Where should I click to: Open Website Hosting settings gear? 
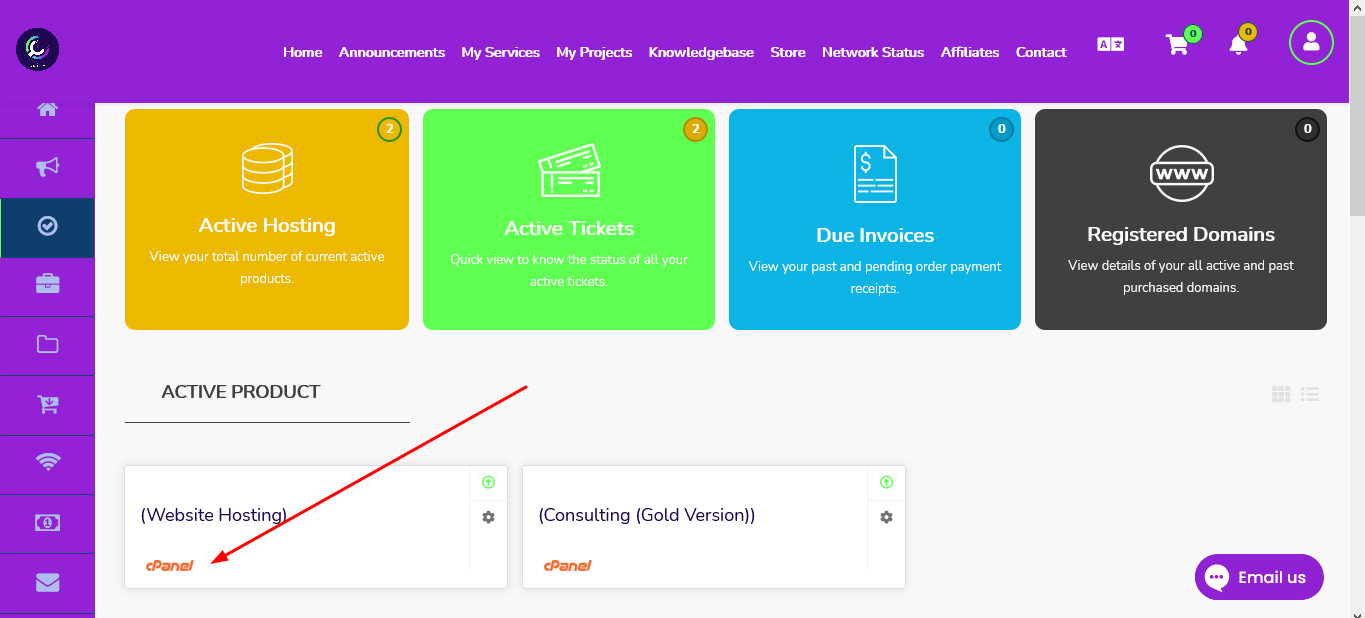click(488, 517)
